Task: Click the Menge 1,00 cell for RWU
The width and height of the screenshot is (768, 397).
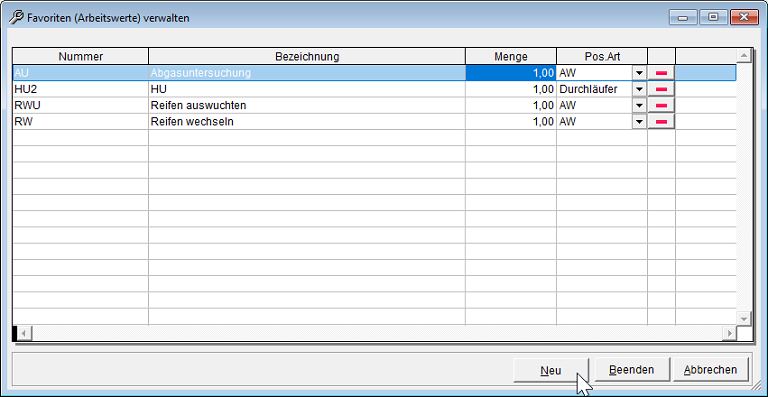Action: pos(511,105)
